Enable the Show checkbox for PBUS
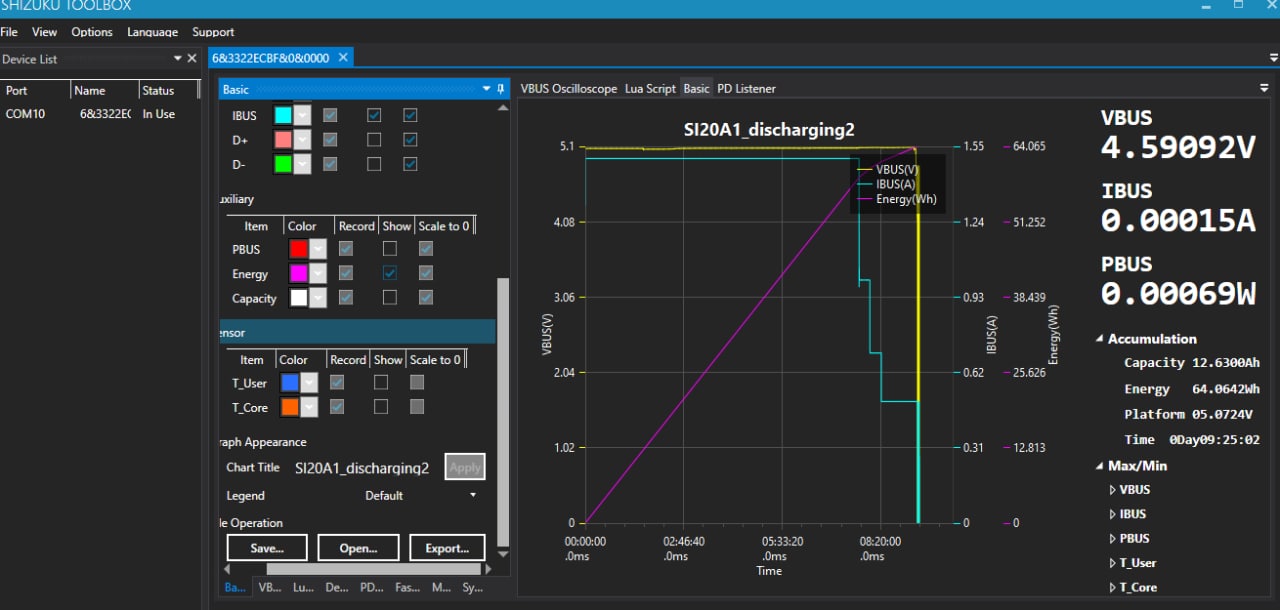The width and height of the screenshot is (1280, 610). 390,249
